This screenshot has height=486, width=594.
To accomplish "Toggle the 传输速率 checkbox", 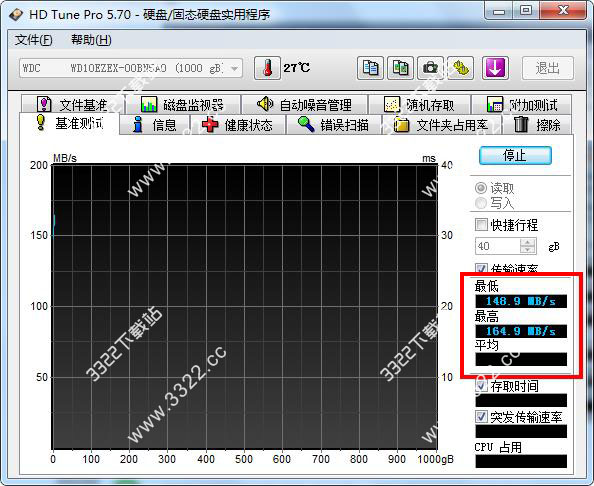I will [x=481, y=269].
